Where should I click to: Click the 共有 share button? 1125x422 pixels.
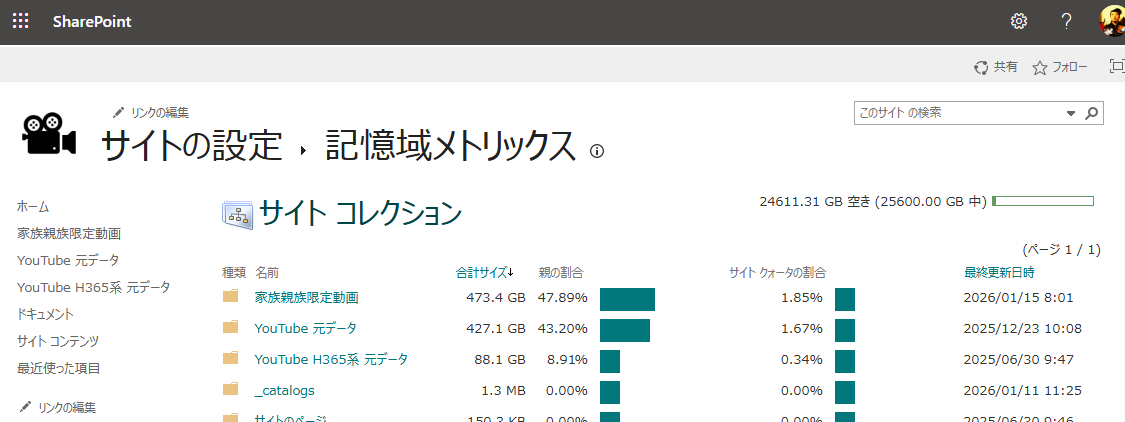[996, 67]
